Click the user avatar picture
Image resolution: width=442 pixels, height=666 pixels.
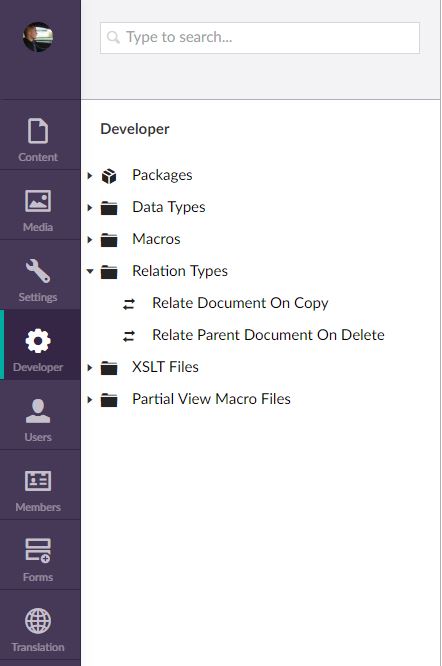[x=38, y=37]
